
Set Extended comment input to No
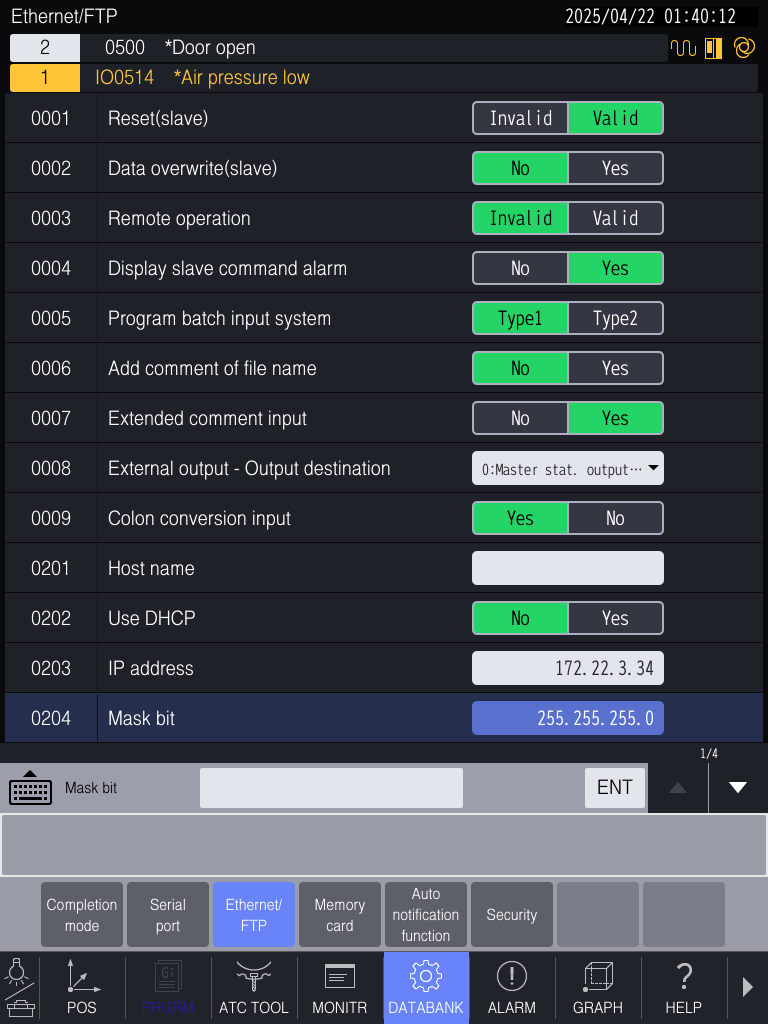click(x=520, y=418)
